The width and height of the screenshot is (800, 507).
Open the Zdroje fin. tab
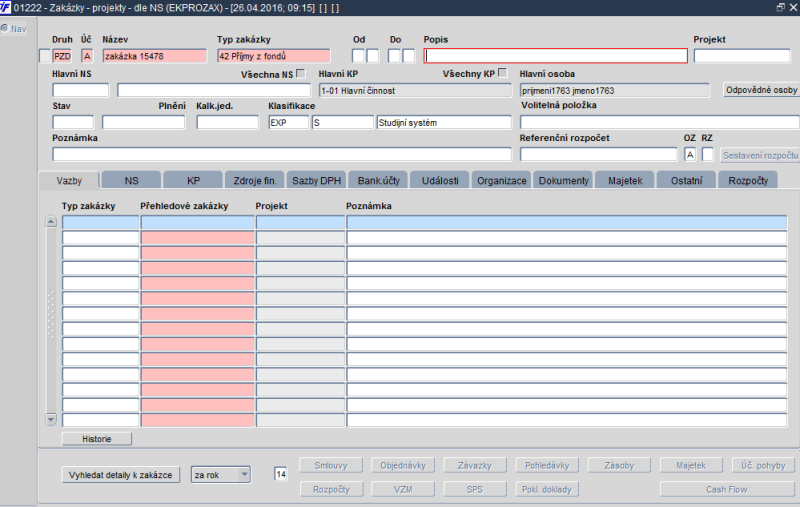click(x=255, y=181)
